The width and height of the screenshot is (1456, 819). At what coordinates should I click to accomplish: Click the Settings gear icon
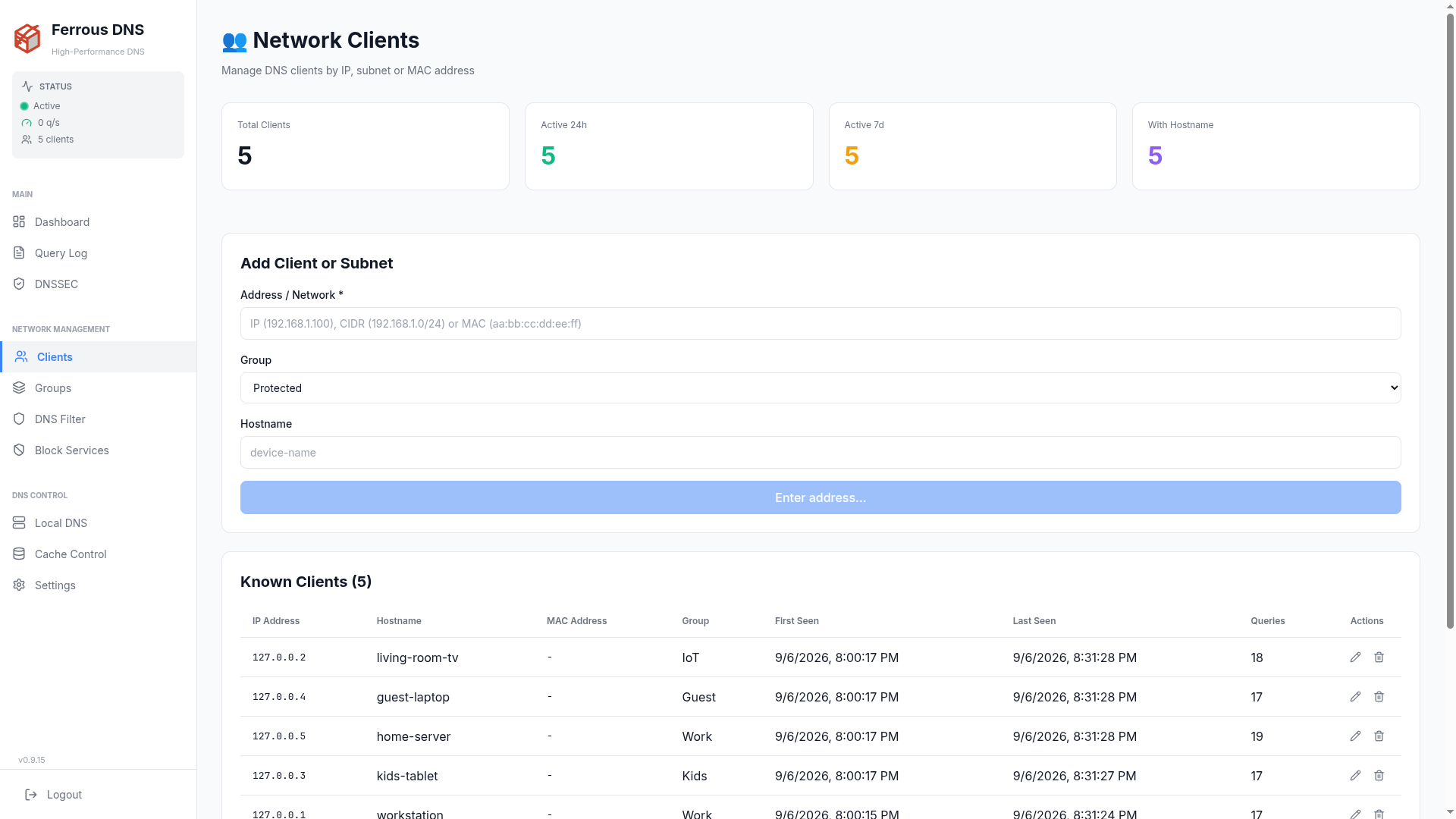[19, 585]
